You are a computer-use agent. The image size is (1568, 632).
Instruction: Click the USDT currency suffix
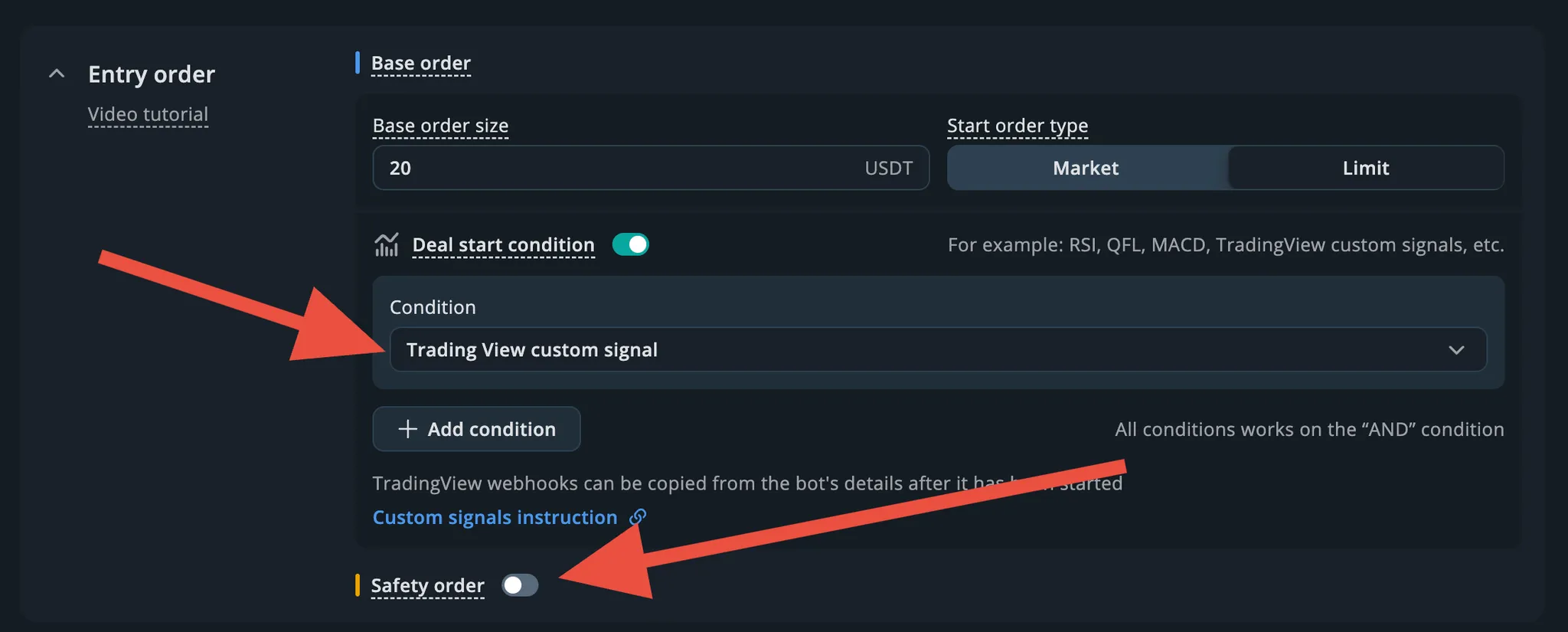pos(888,168)
